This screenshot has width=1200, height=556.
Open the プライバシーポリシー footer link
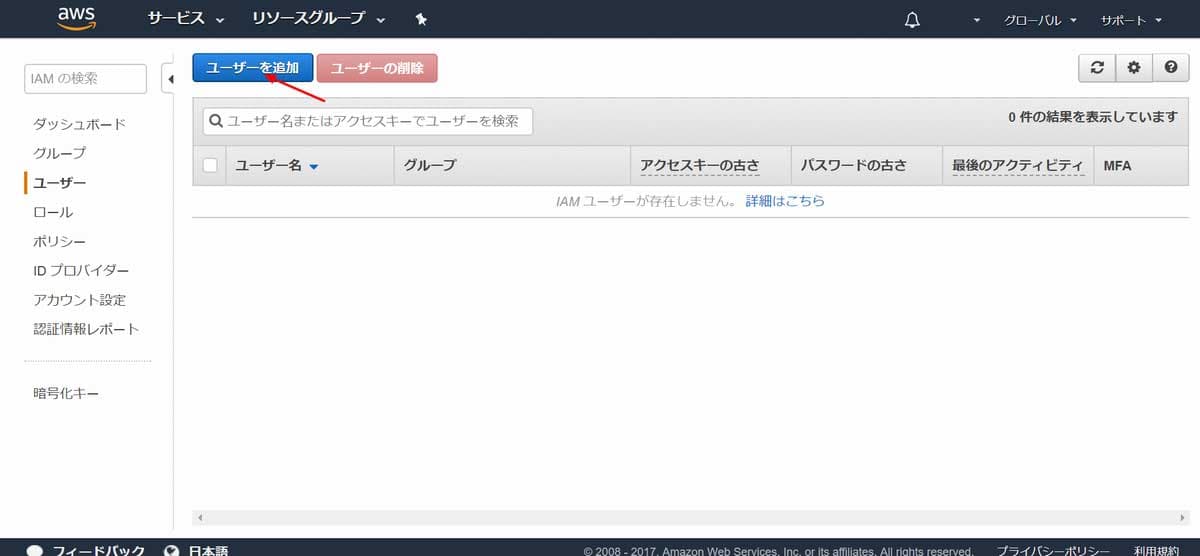click(x=1053, y=551)
